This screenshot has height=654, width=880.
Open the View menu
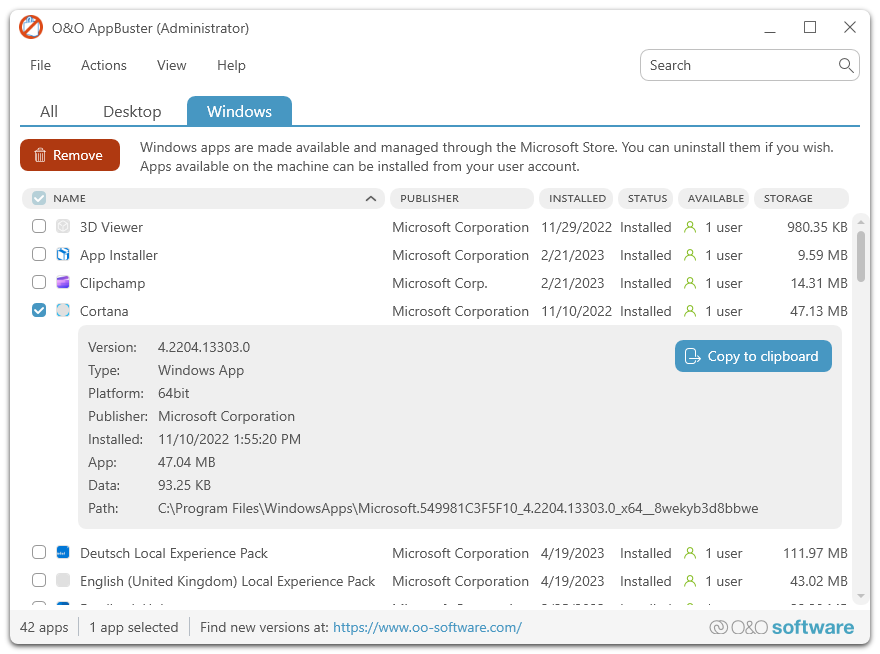[x=171, y=65]
